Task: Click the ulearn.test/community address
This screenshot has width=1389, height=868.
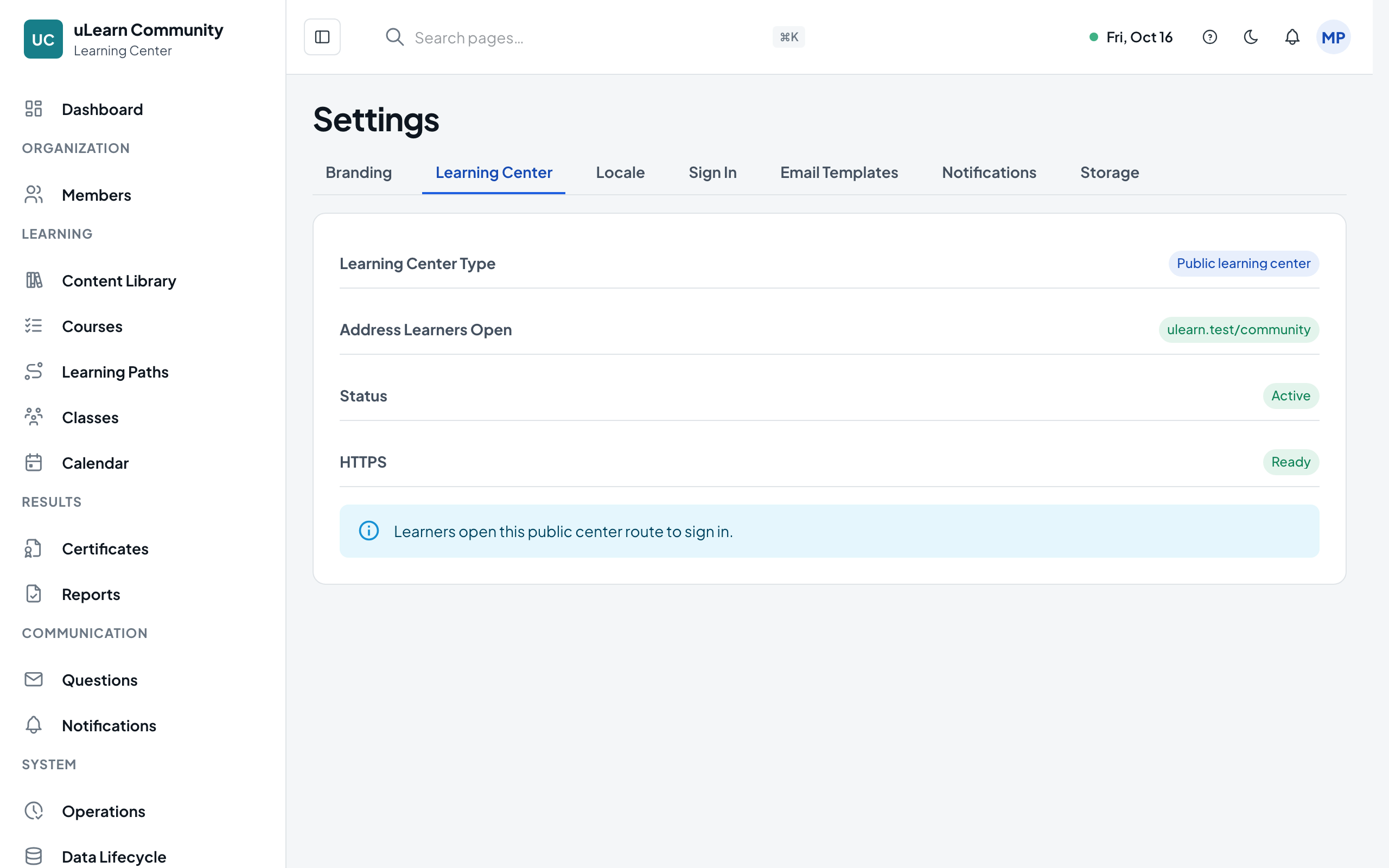Action: coord(1239,330)
